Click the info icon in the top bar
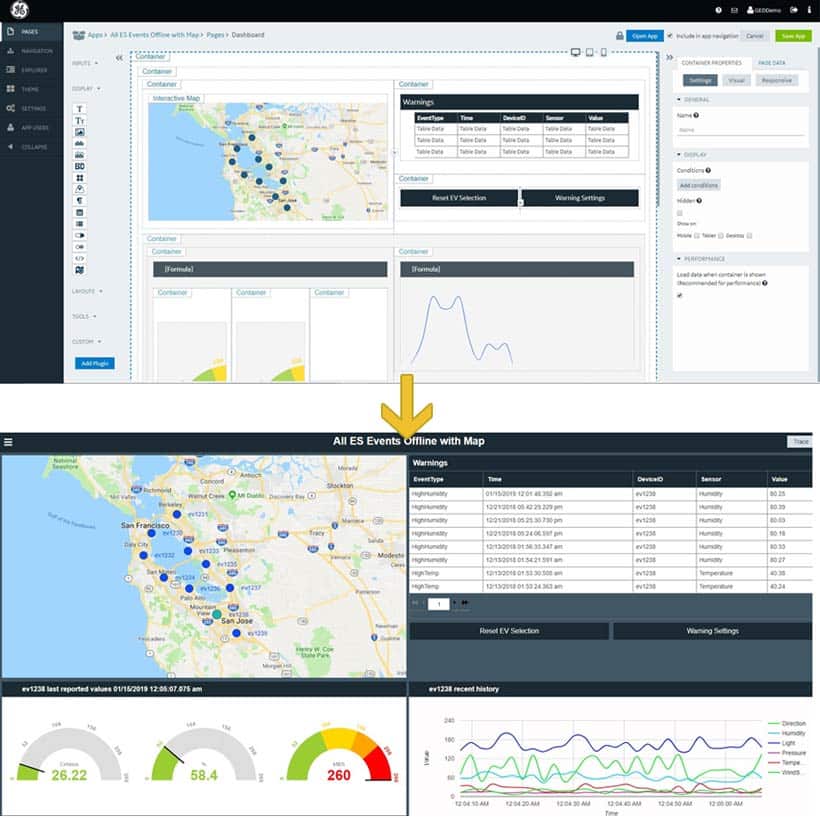 (x=810, y=10)
